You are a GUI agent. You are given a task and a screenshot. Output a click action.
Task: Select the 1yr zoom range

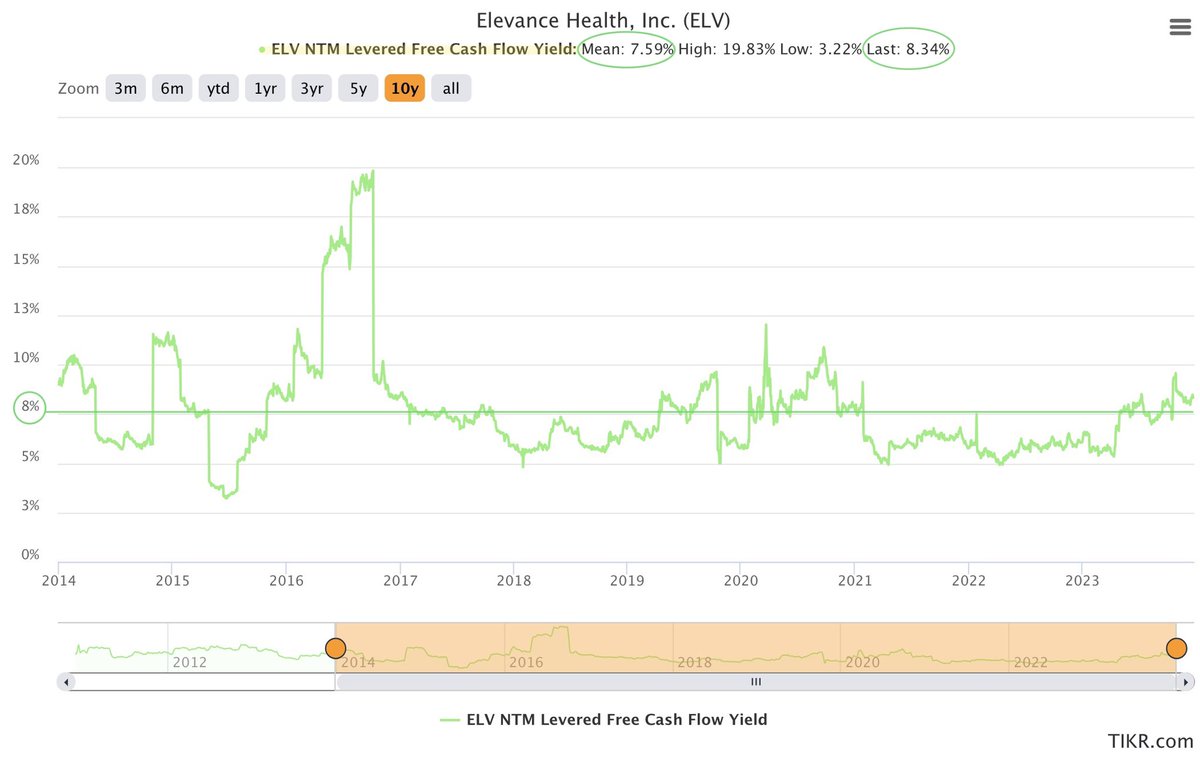(x=265, y=88)
